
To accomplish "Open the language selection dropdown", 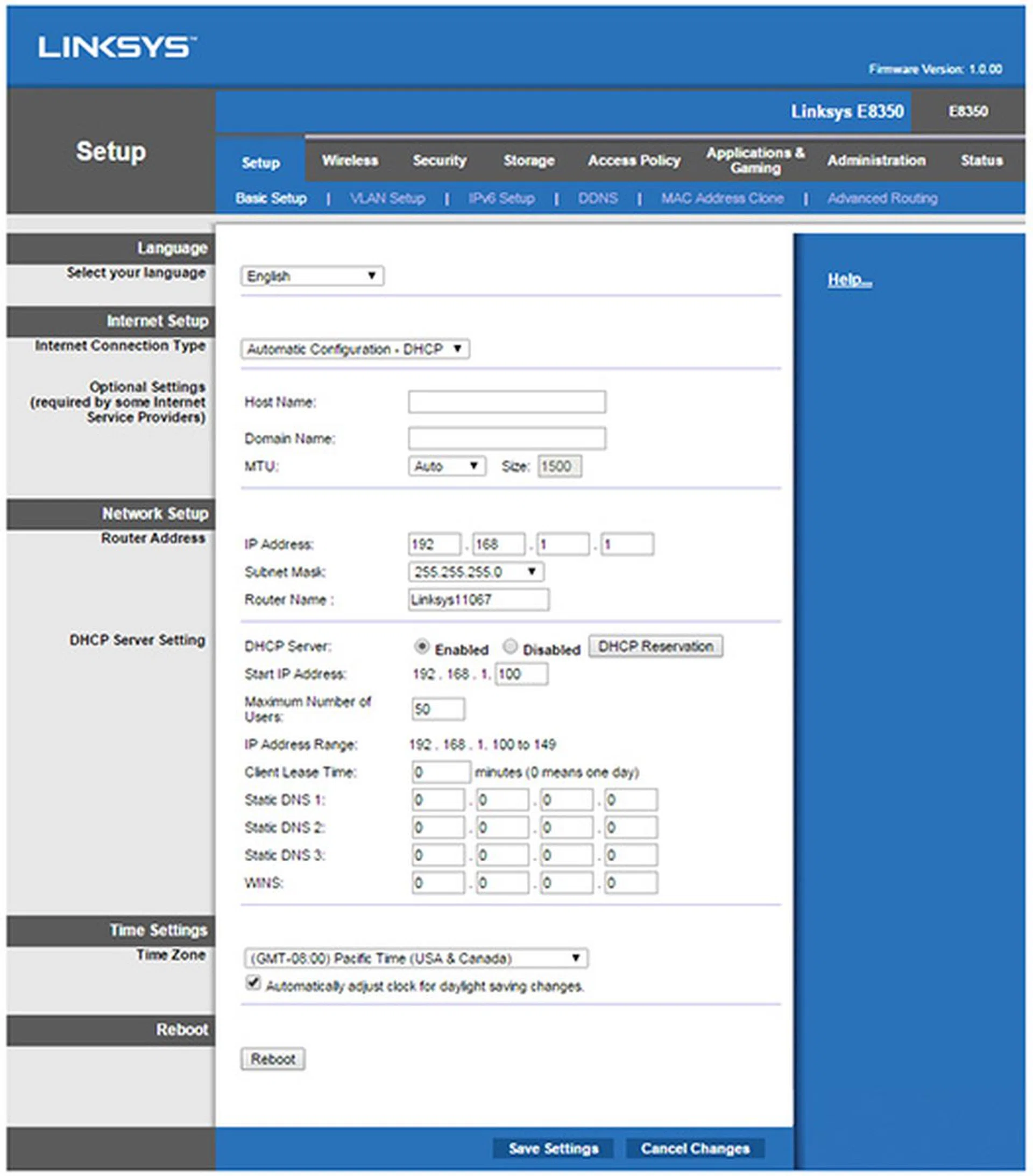I will pyautogui.click(x=313, y=277).
